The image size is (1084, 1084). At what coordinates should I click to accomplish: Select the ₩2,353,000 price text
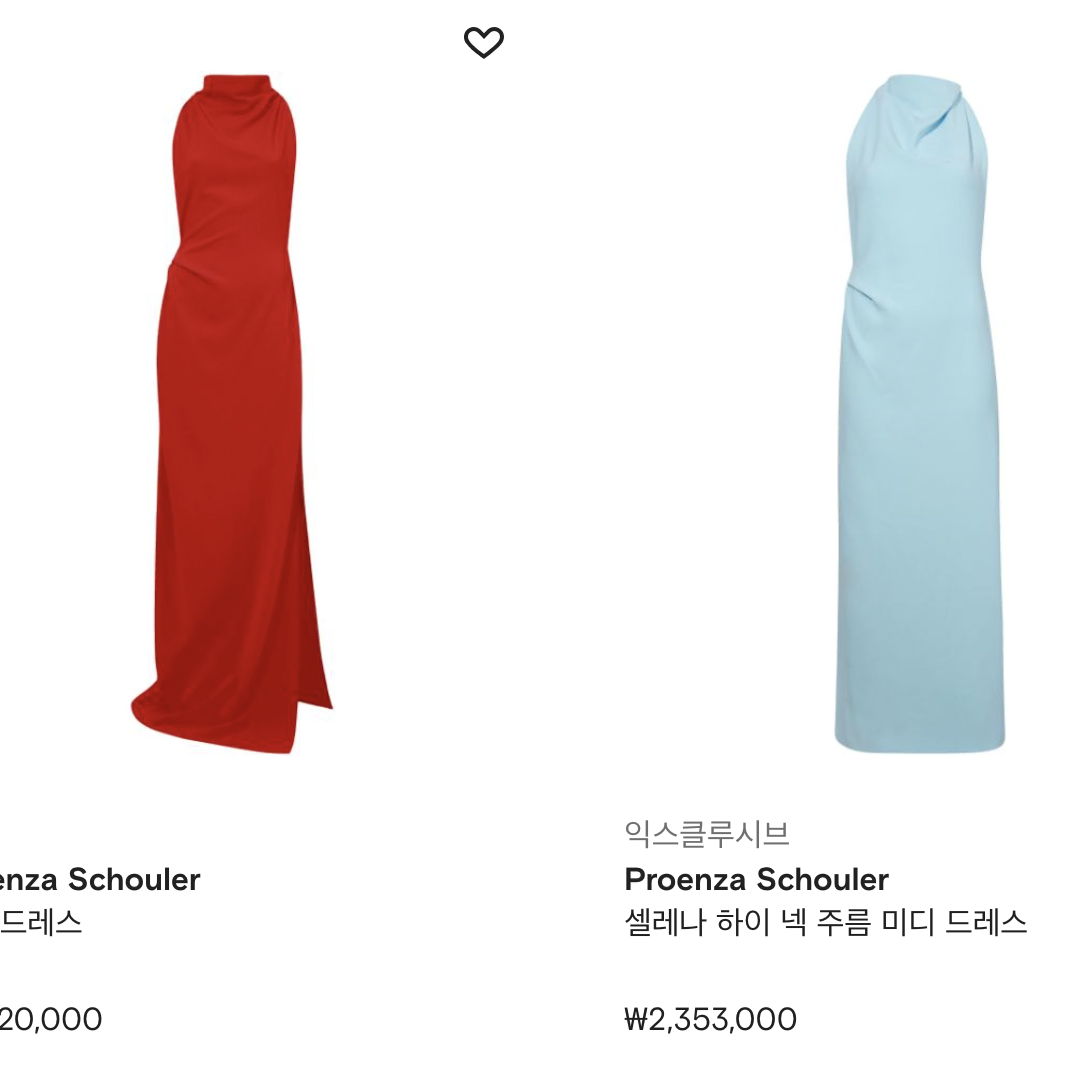pos(710,1019)
